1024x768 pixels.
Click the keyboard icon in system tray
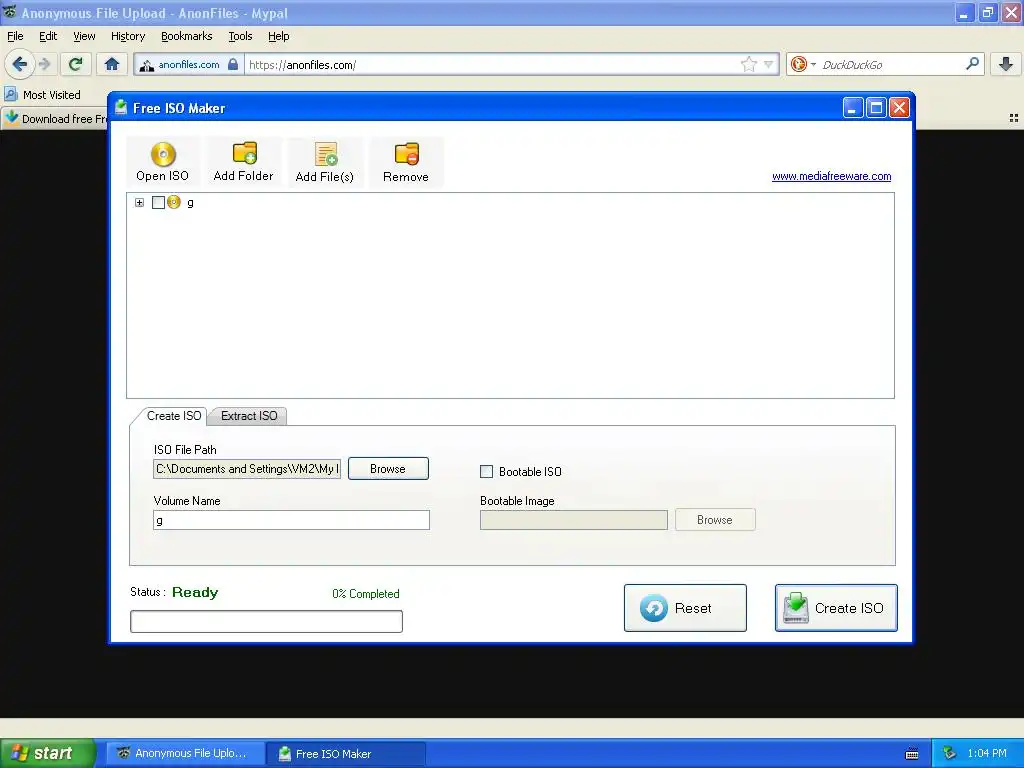(912, 754)
